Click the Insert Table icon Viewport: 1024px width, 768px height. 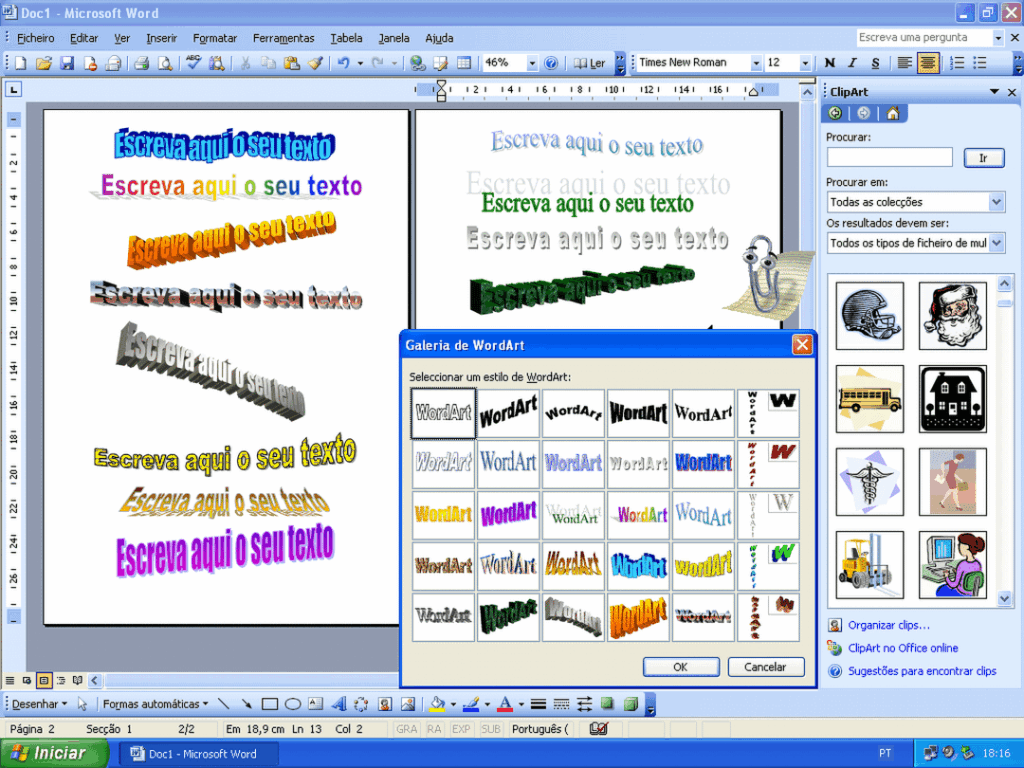coord(464,63)
